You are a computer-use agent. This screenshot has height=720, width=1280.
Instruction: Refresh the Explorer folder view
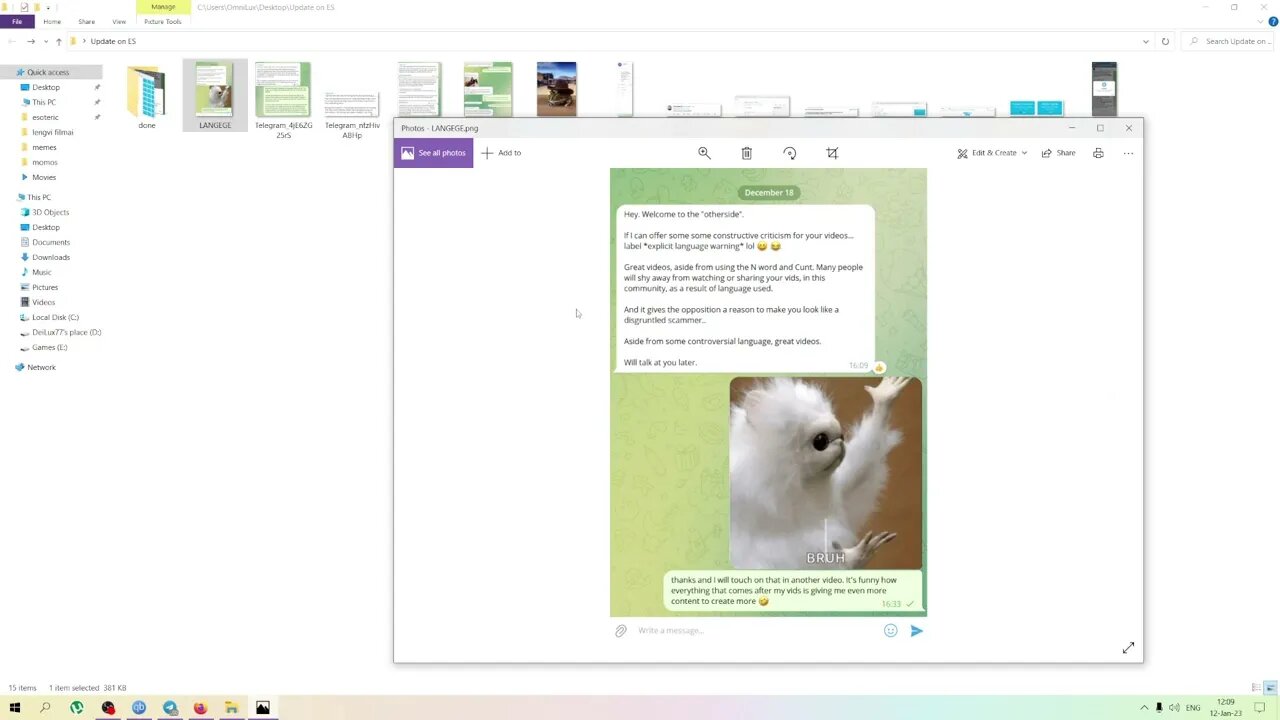click(1165, 41)
